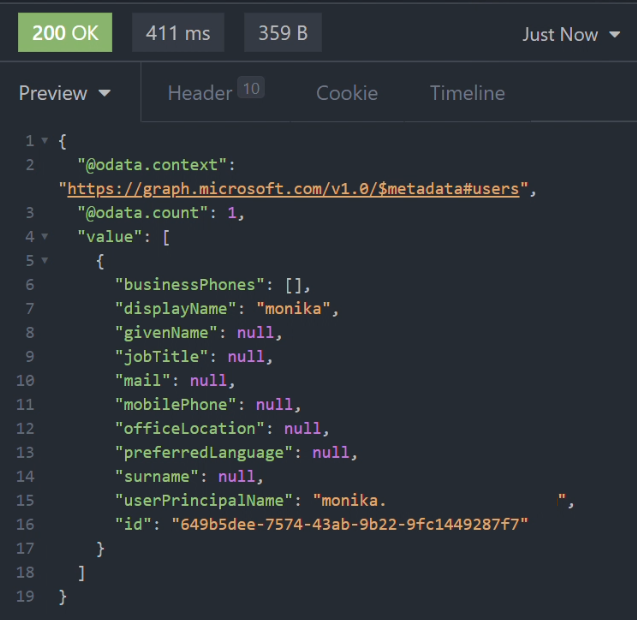The height and width of the screenshot is (620, 637).
Task: Collapse the root object at line 1
Action: [x=45, y=141]
